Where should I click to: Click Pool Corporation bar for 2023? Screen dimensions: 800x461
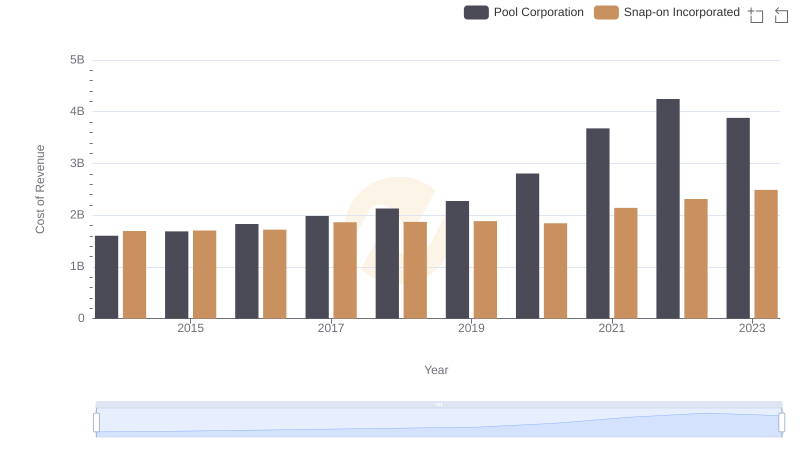[x=738, y=218]
